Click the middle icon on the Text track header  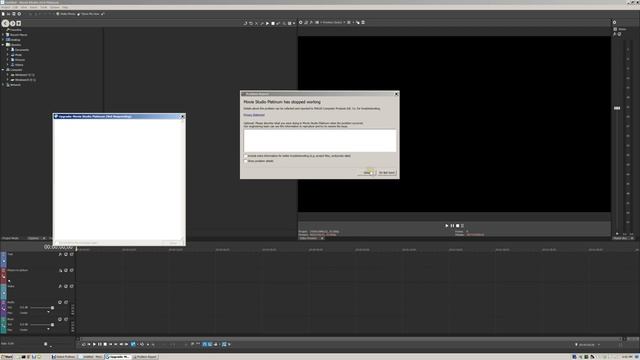click(66, 254)
